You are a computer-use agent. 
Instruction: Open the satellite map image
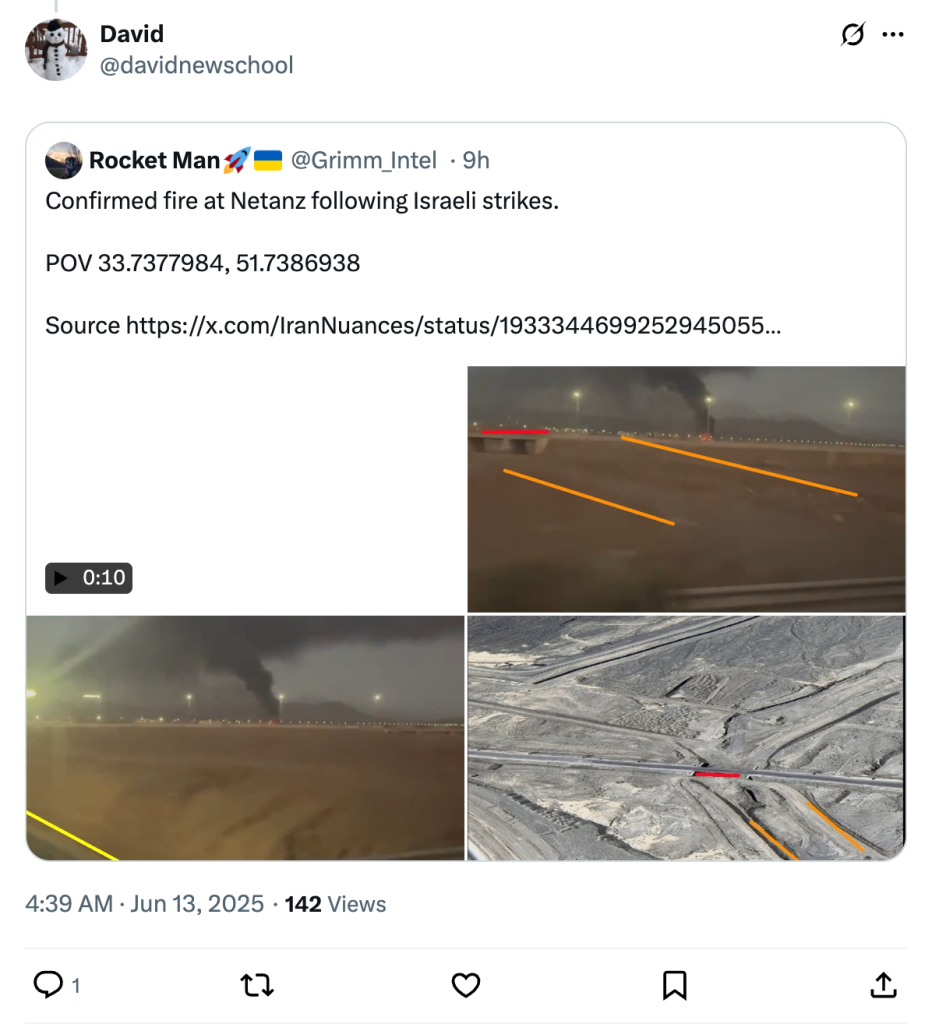click(x=686, y=738)
